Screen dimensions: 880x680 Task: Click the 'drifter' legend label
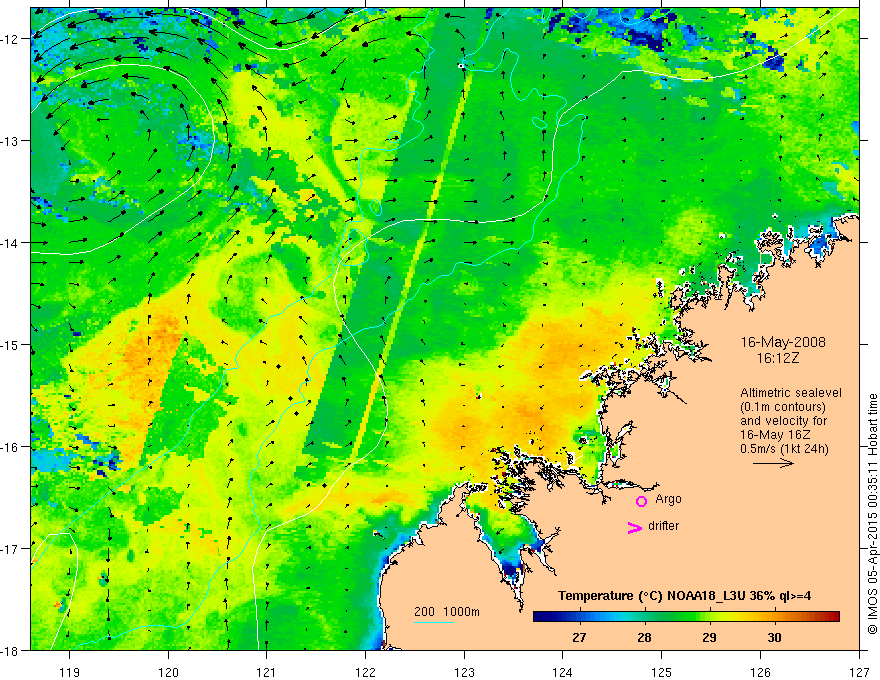(663, 526)
